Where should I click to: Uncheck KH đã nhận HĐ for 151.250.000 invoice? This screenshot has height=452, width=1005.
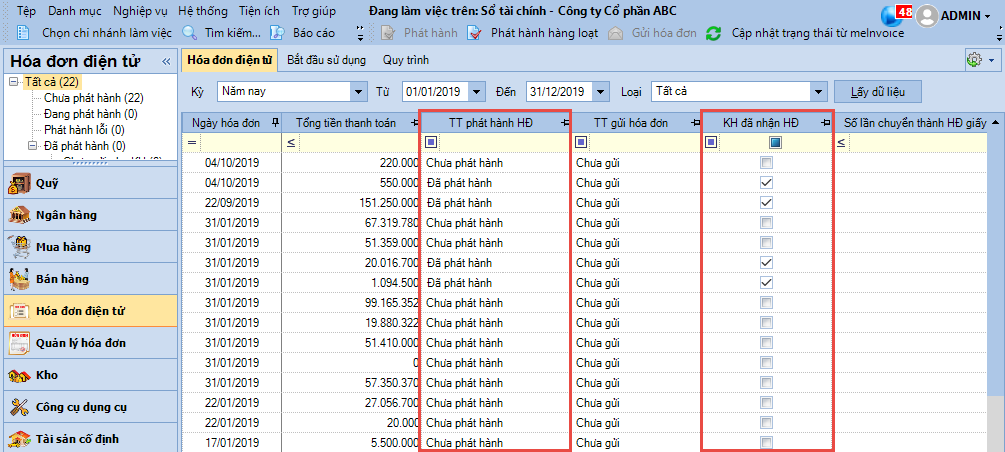pos(766,203)
